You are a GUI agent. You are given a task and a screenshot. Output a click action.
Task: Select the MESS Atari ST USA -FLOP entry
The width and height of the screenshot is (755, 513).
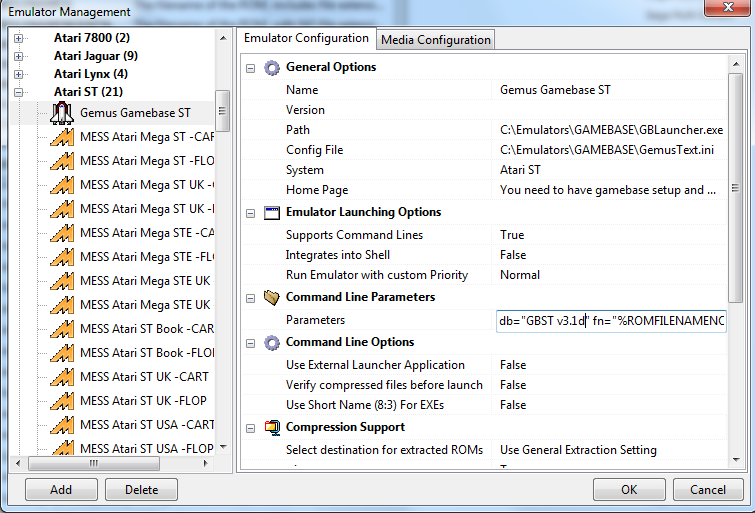click(x=146, y=449)
